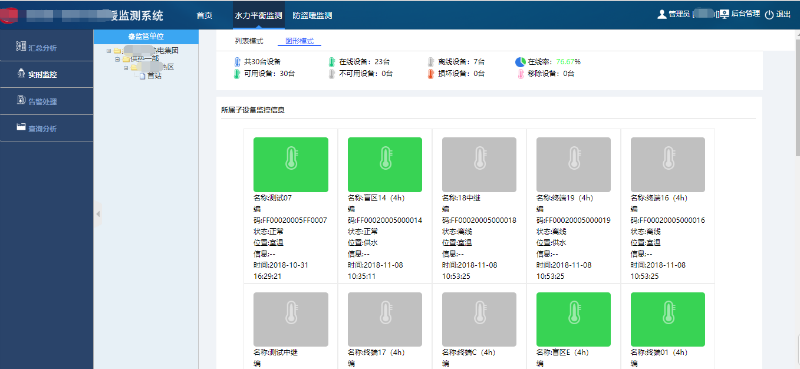Click the vertical scrollbar on the right
Viewport: 800px width, 369px height.
click(x=797, y=92)
